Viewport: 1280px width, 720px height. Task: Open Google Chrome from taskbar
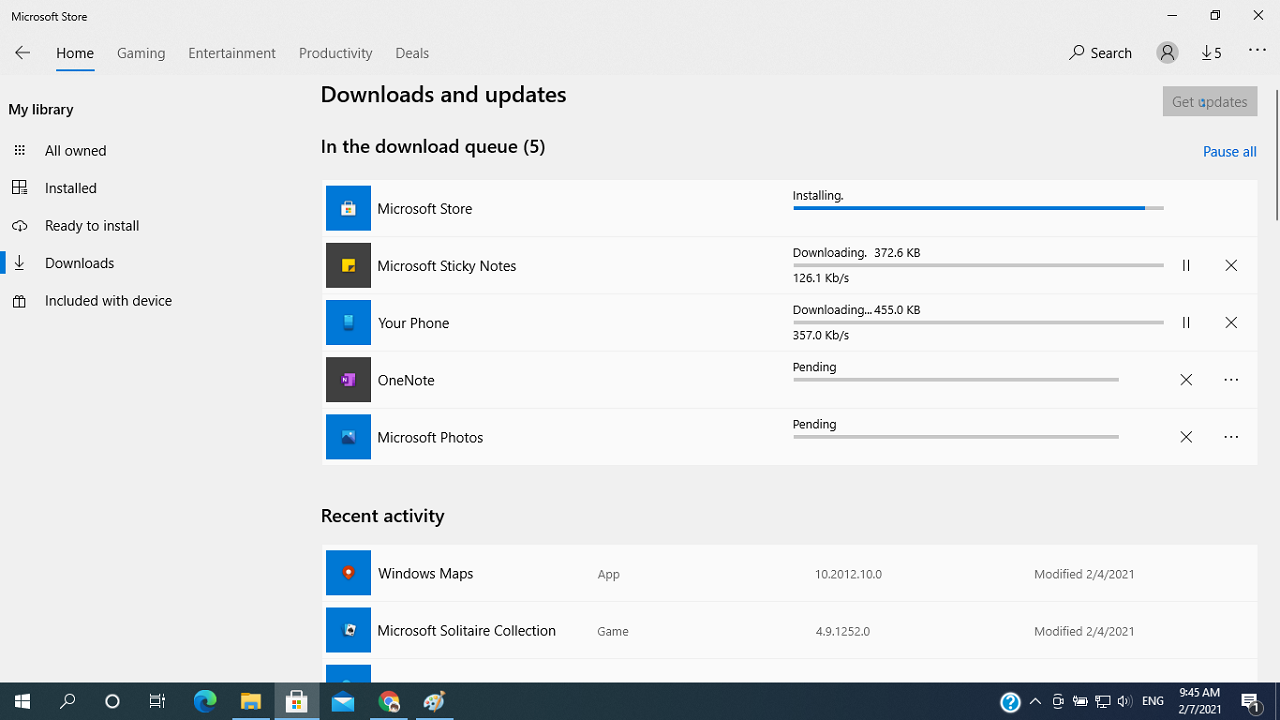click(x=389, y=701)
